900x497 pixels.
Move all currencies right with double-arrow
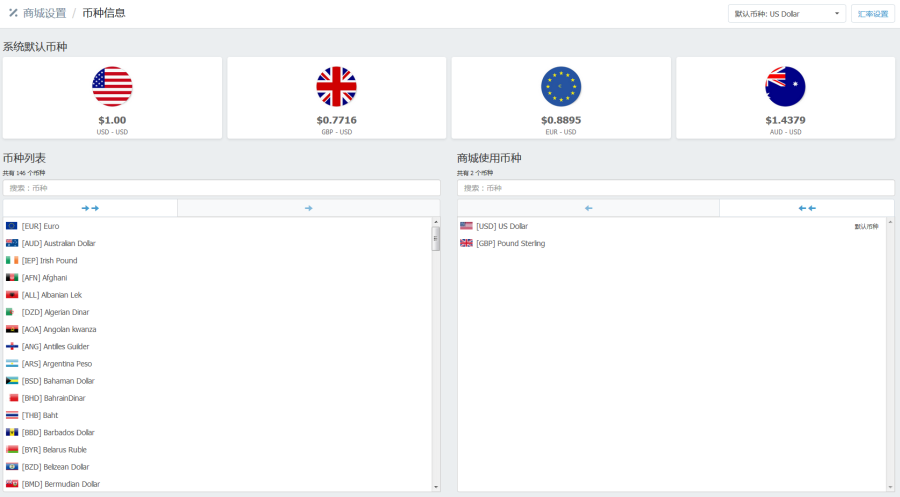[90, 208]
